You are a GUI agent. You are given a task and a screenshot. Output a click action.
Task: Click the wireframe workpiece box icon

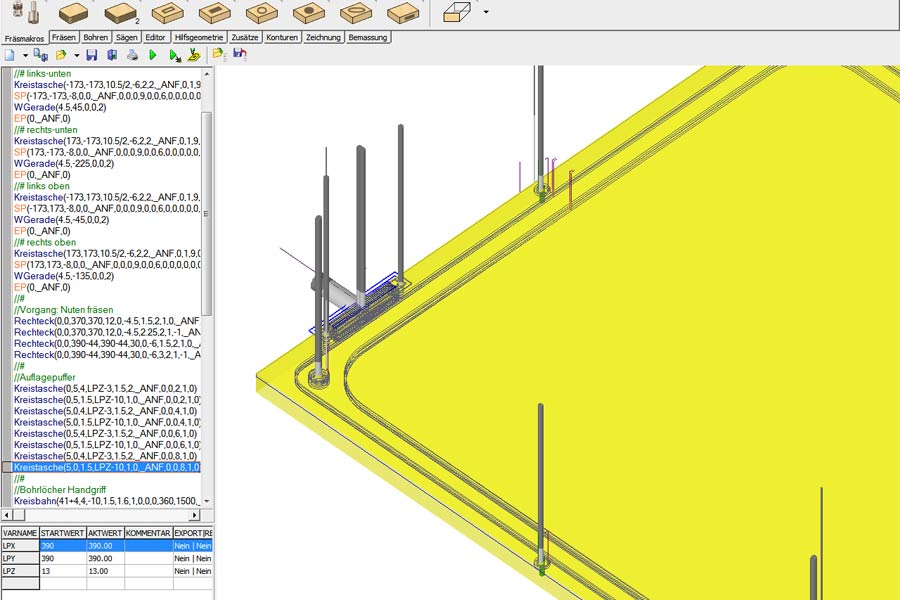(x=457, y=13)
